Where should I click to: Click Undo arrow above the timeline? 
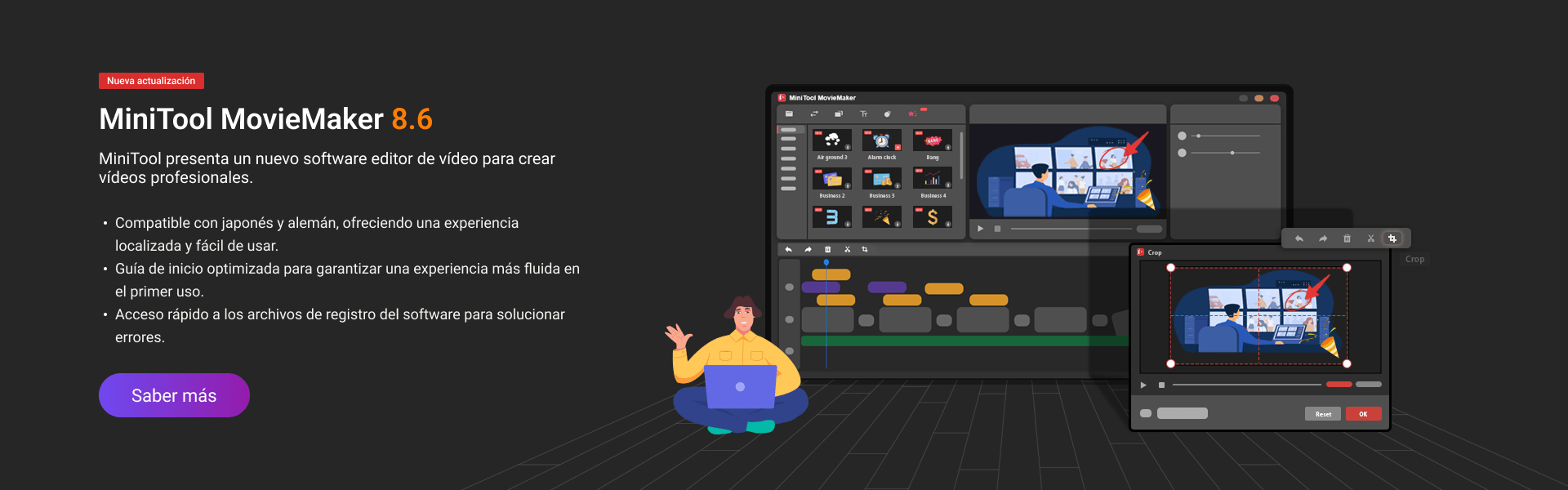point(788,249)
